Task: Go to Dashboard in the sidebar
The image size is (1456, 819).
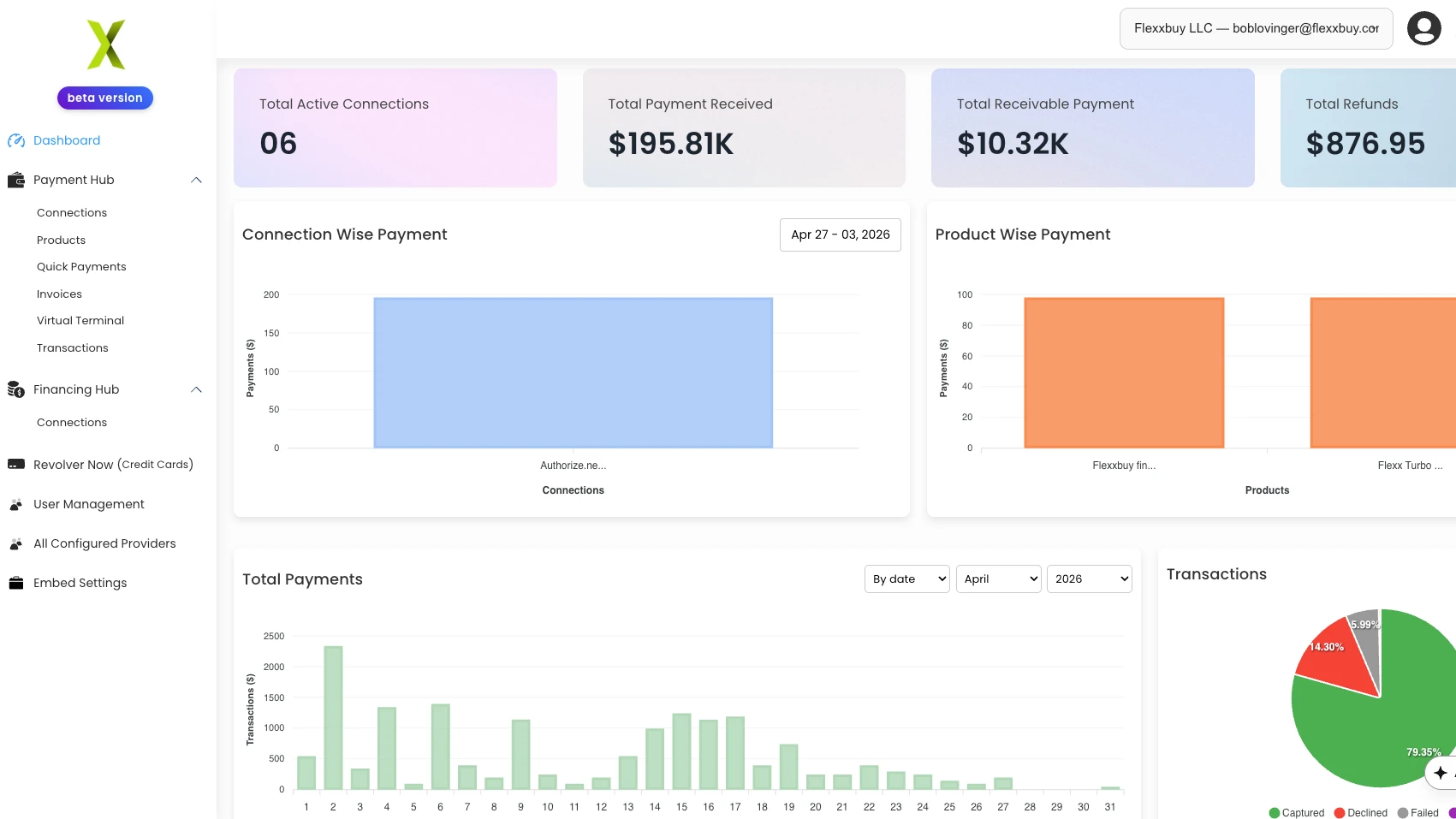Action: 67,140
